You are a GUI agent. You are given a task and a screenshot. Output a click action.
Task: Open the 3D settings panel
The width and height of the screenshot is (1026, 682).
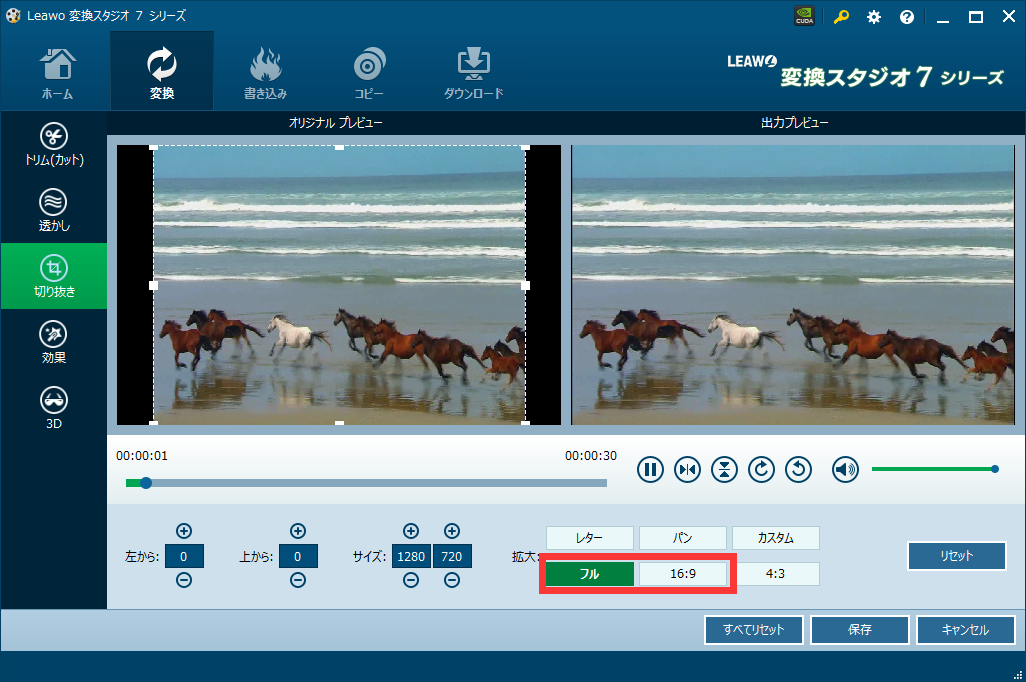(53, 409)
